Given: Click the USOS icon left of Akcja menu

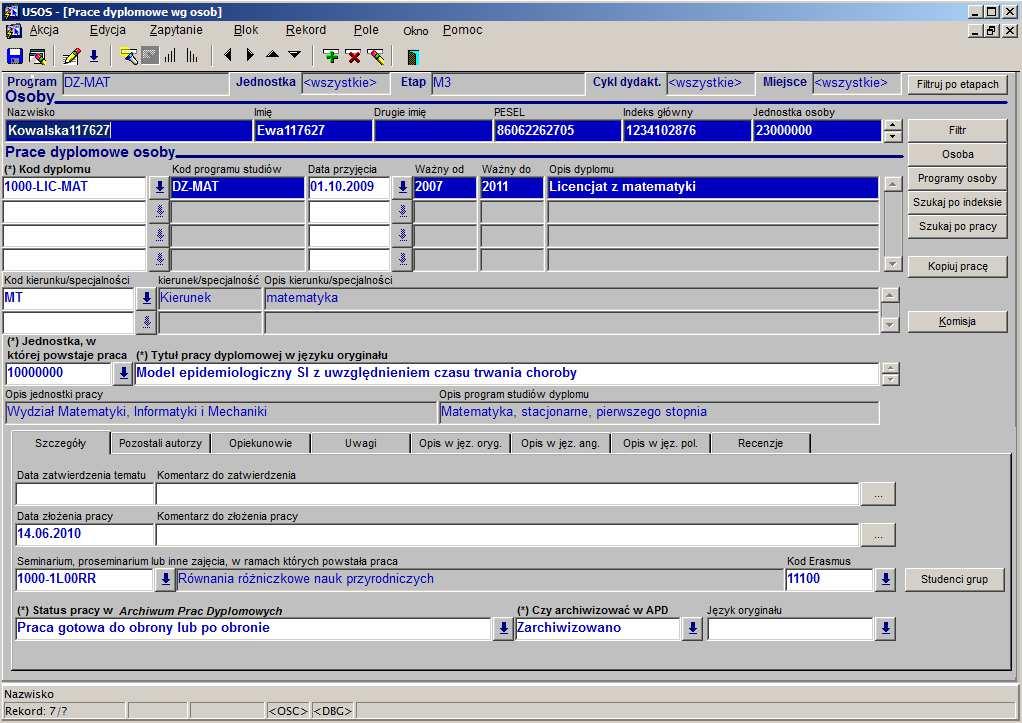Looking at the screenshot, I should (13, 31).
